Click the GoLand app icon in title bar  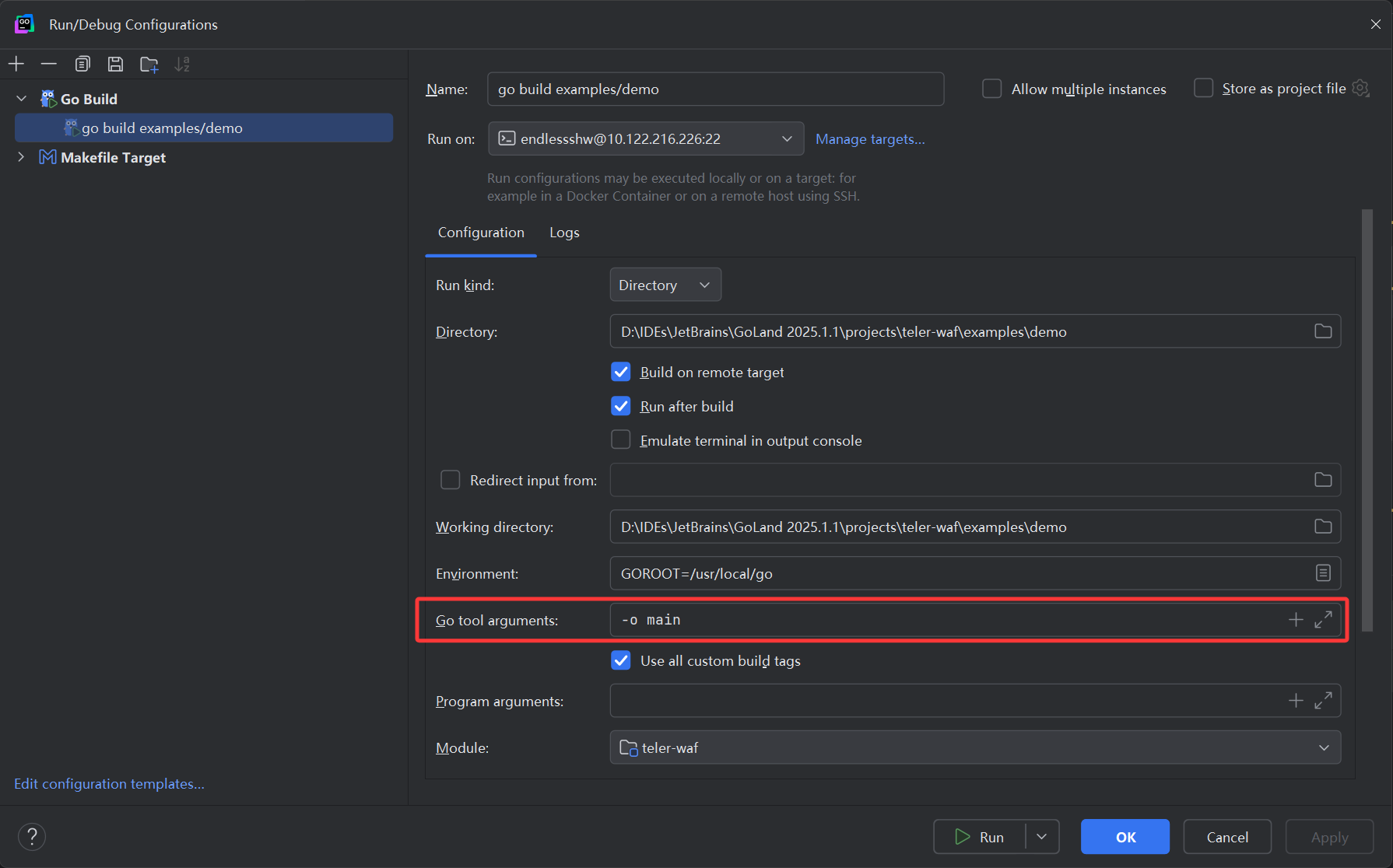25,24
